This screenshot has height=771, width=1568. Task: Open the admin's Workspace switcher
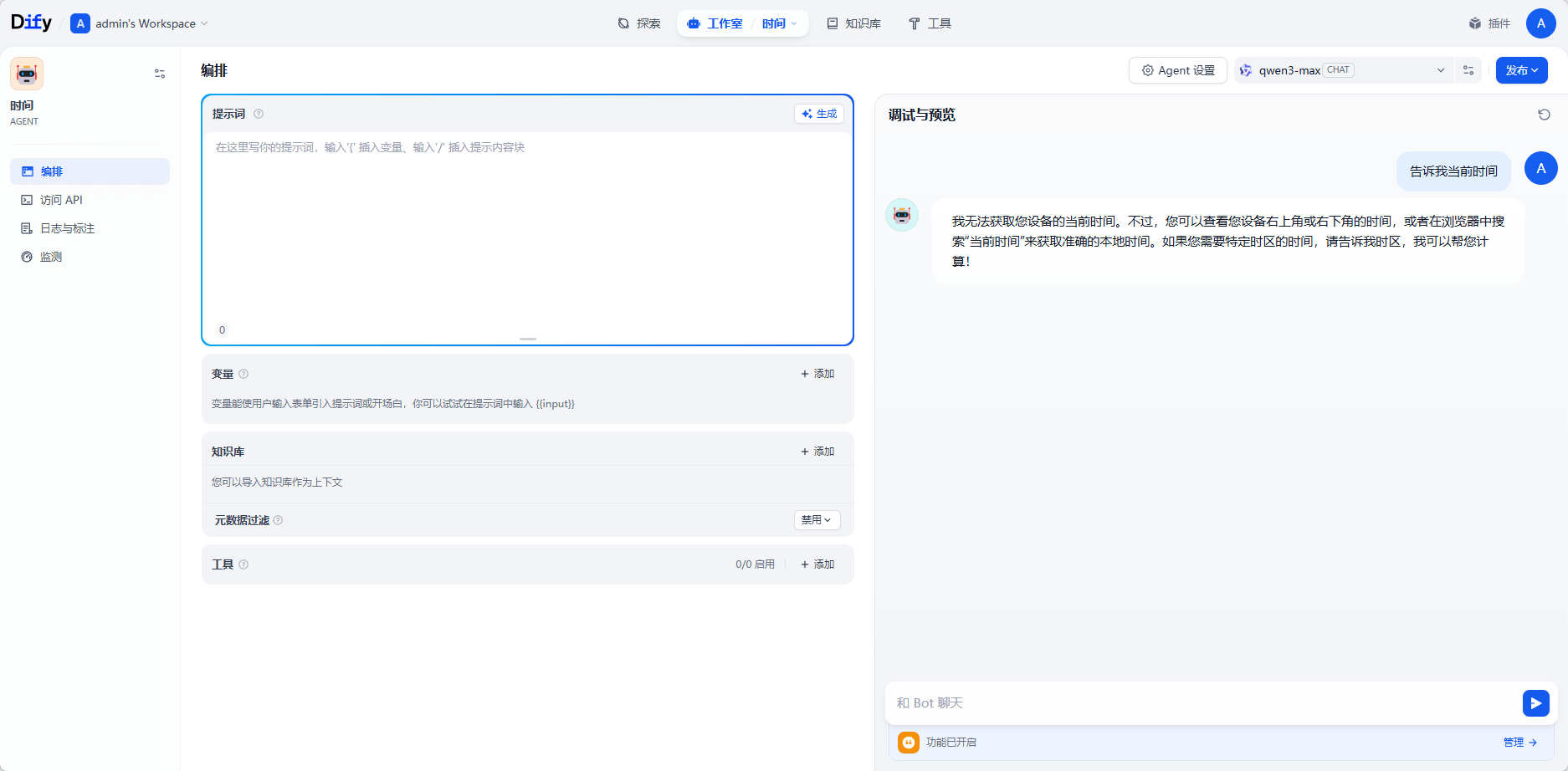tap(140, 23)
